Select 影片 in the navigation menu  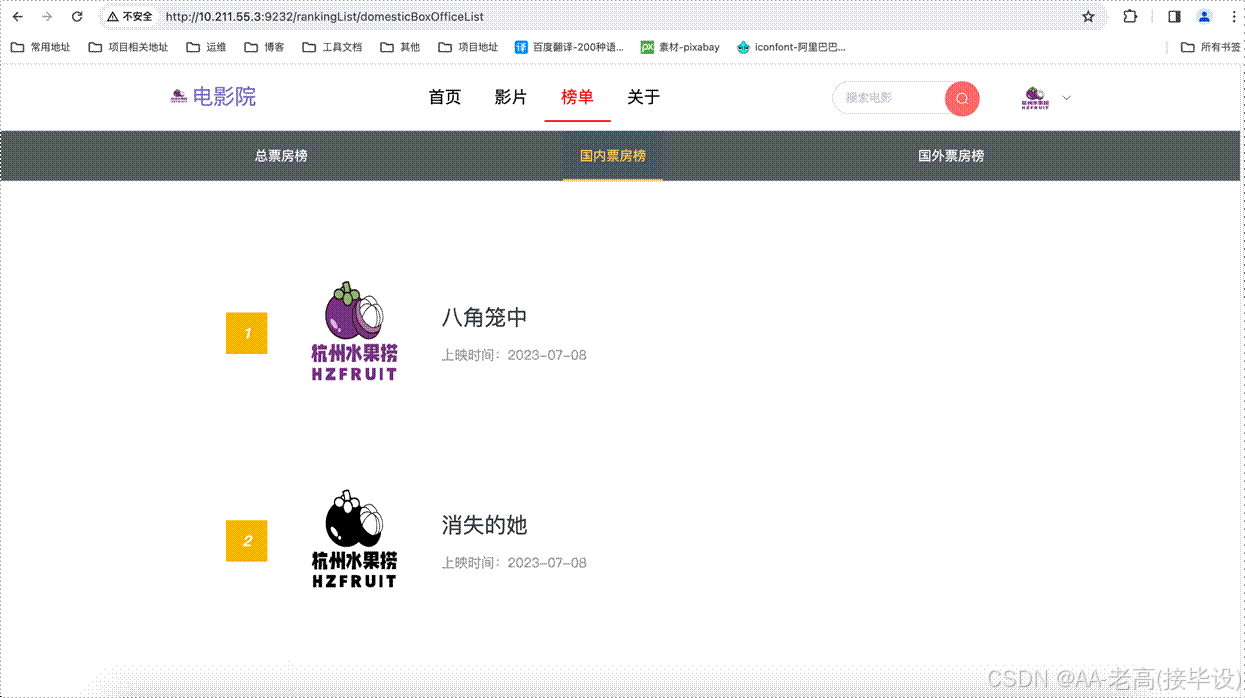click(511, 97)
